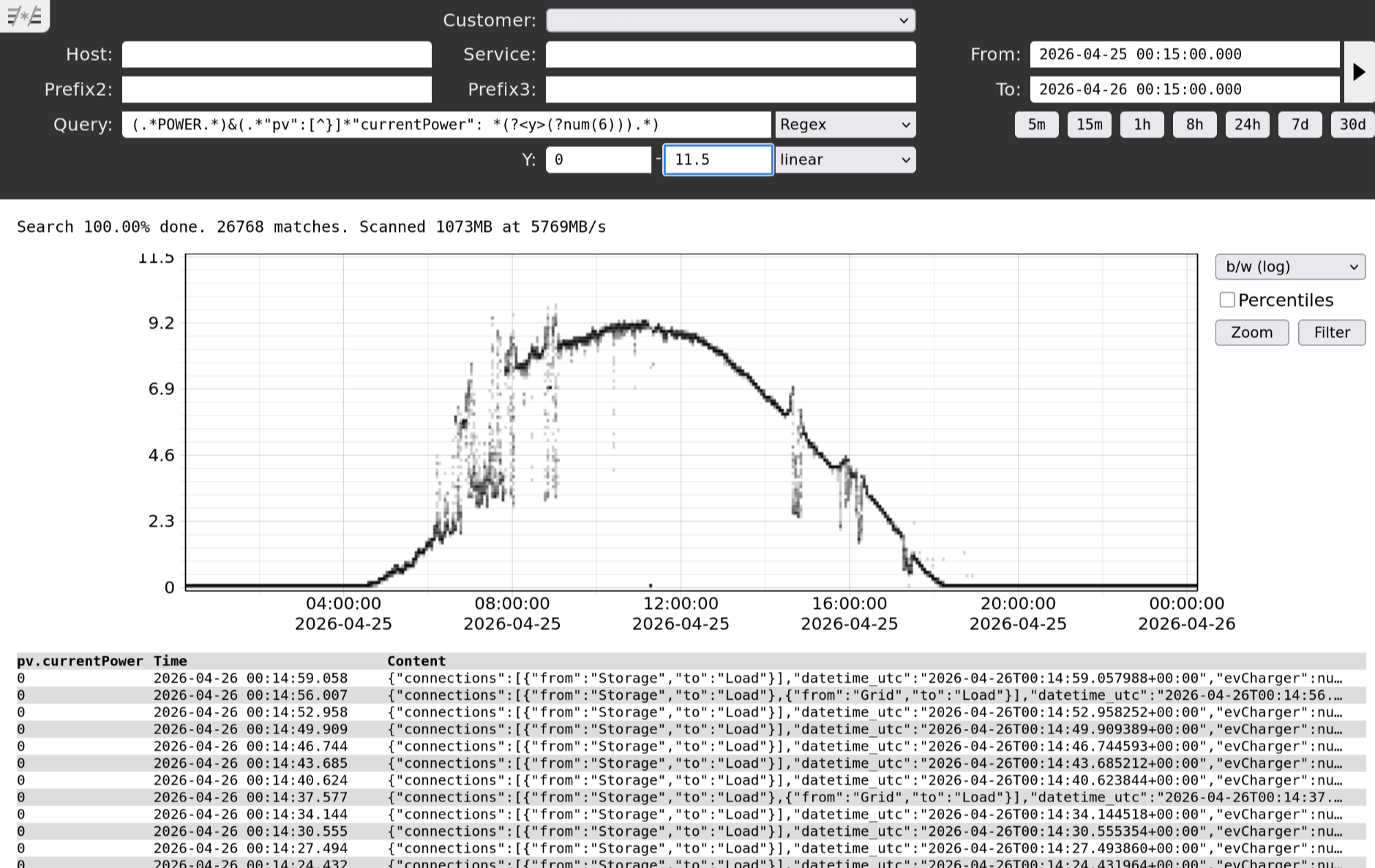Select log row at 00:14:40.624
The image size is (1375, 868).
[x=691, y=780]
